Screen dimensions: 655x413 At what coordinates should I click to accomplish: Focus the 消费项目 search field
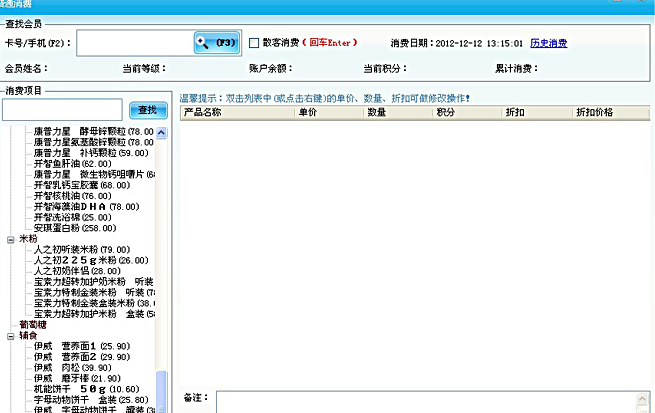(x=62, y=110)
